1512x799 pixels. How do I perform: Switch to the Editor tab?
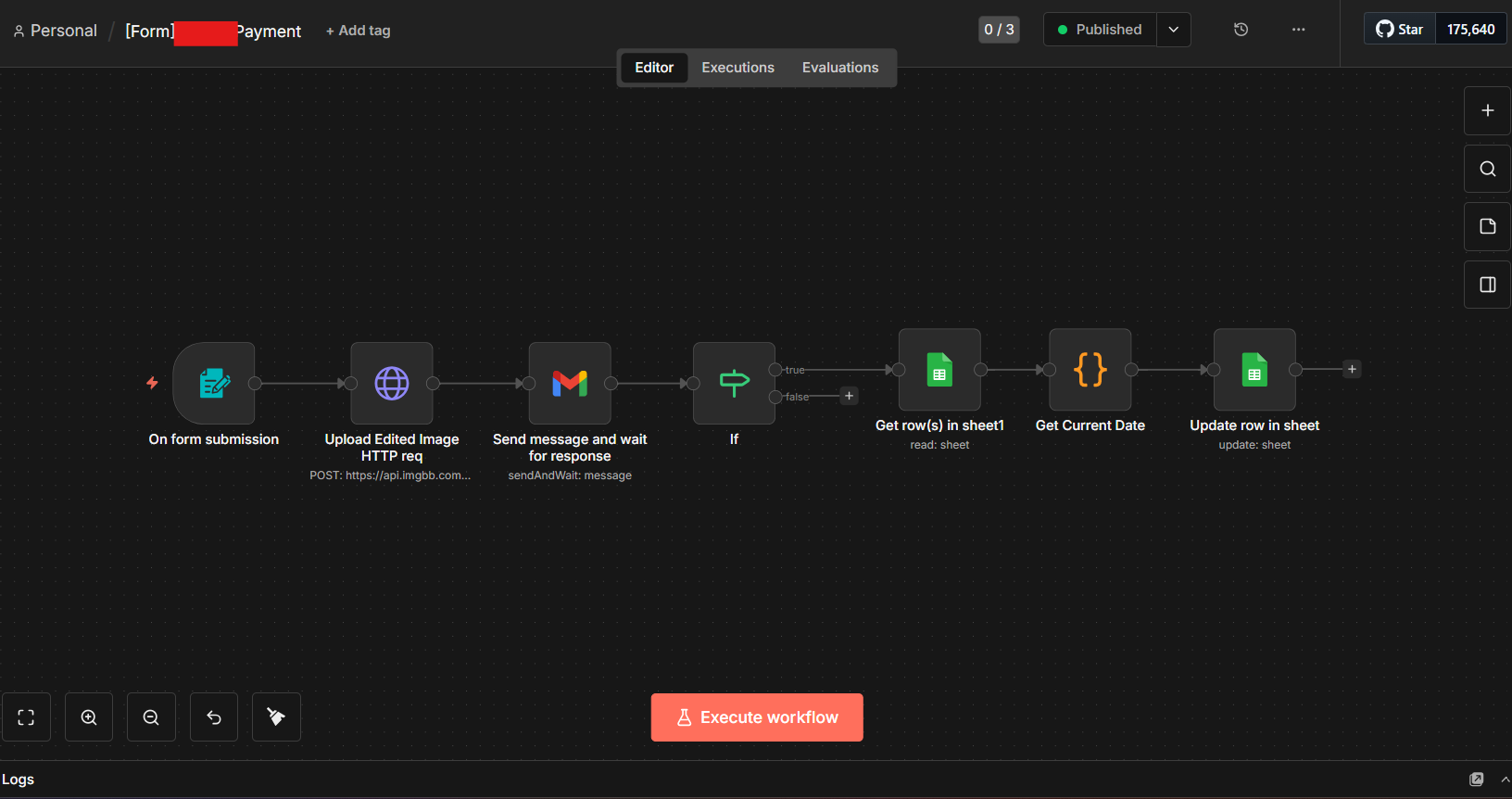click(654, 68)
